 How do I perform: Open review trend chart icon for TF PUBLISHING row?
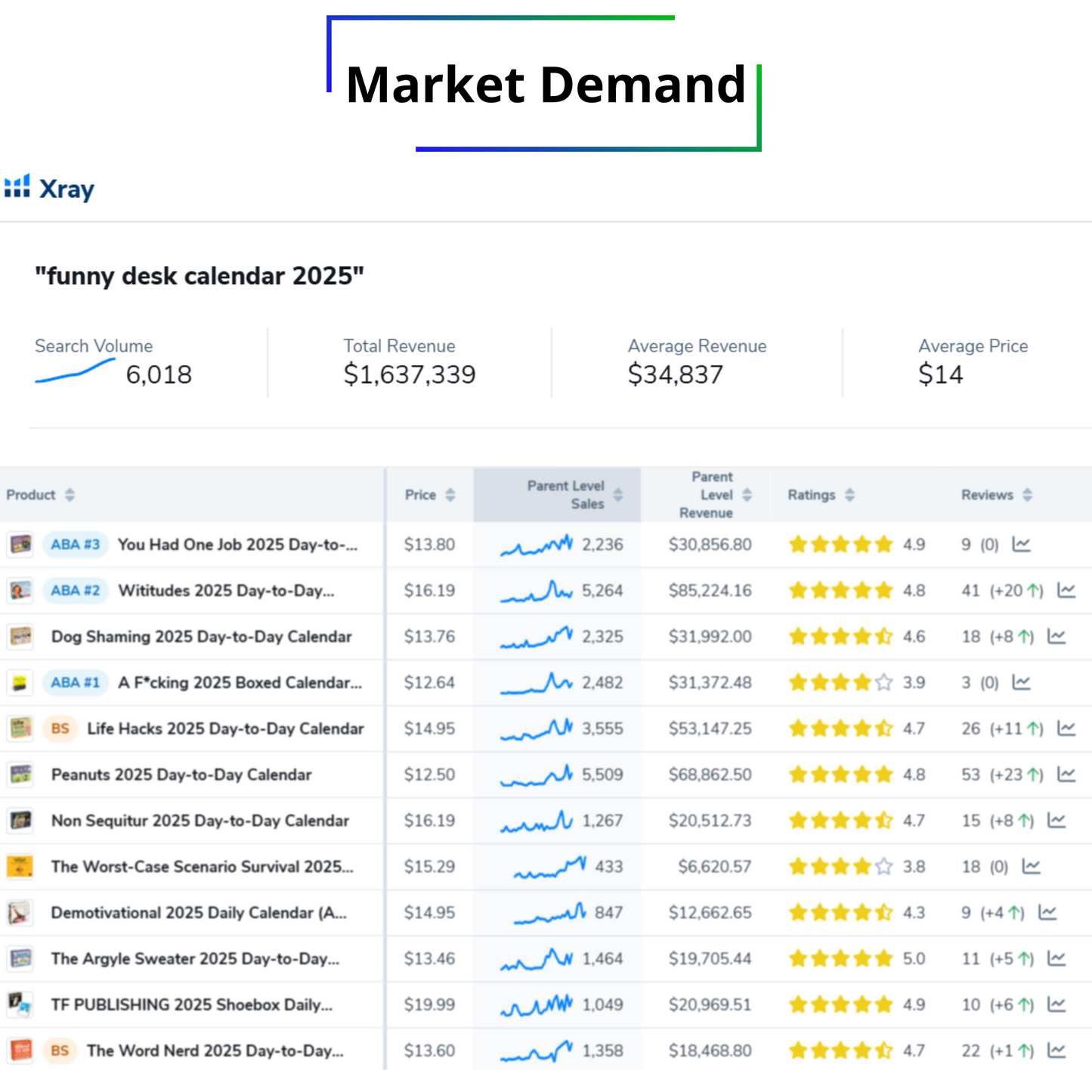pyautogui.click(x=1056, y=1005)
